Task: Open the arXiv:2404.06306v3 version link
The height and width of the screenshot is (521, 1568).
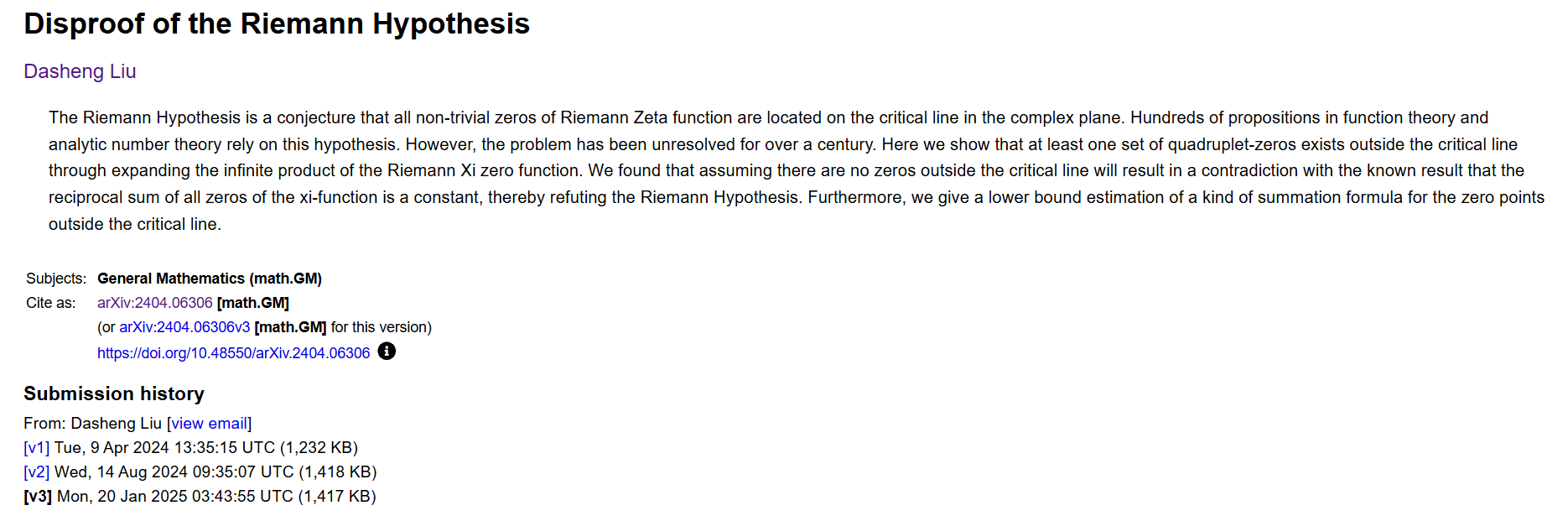Action: click(x=184, y=327)
